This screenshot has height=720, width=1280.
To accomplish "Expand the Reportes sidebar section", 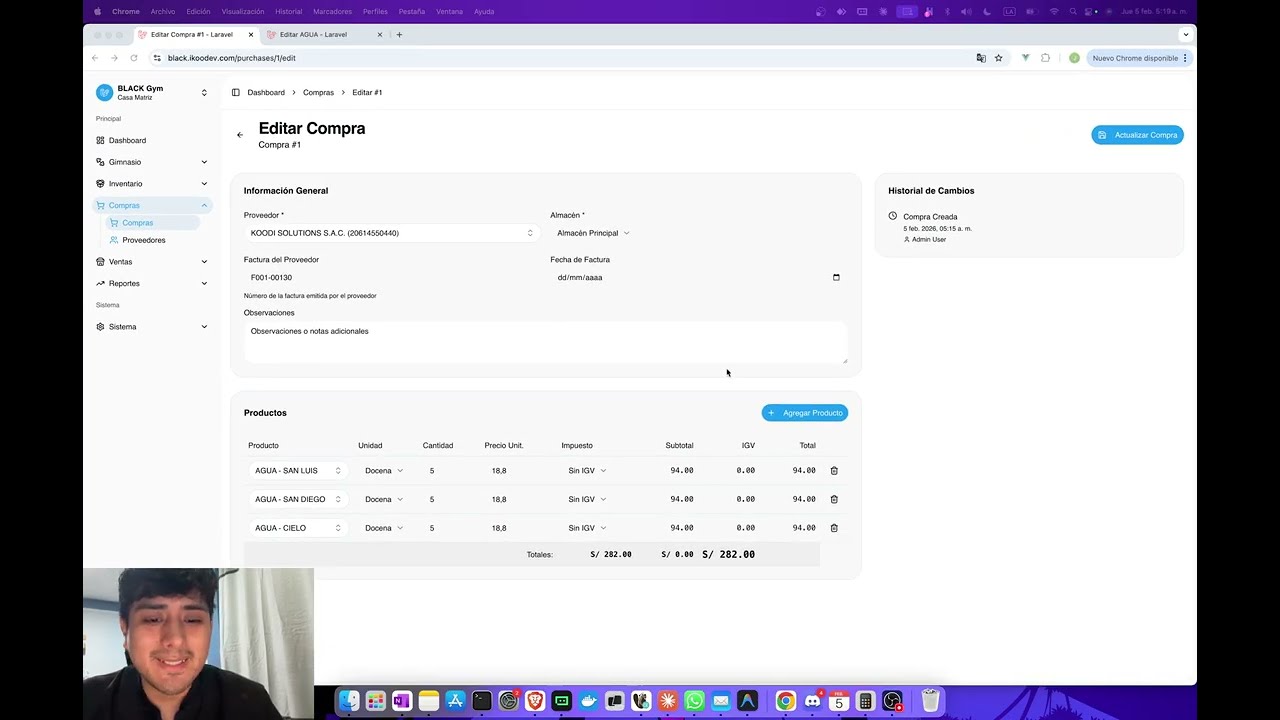I will click(x=152, y=283).
